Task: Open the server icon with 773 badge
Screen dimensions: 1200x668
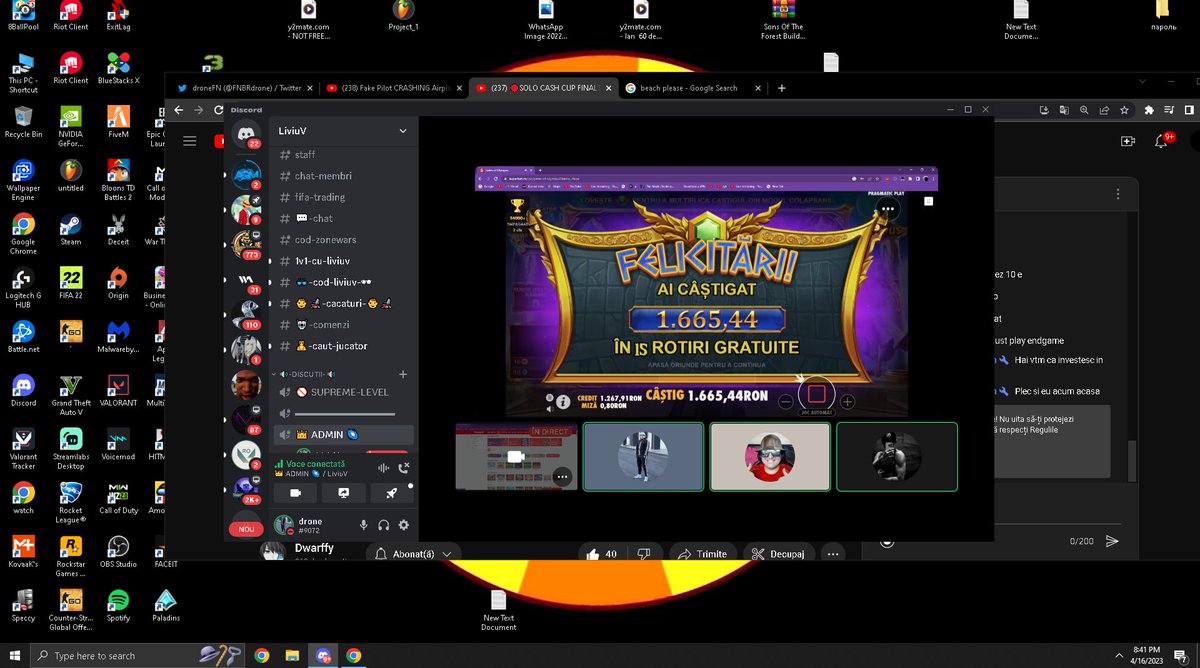Action: (x=246, y=243)
